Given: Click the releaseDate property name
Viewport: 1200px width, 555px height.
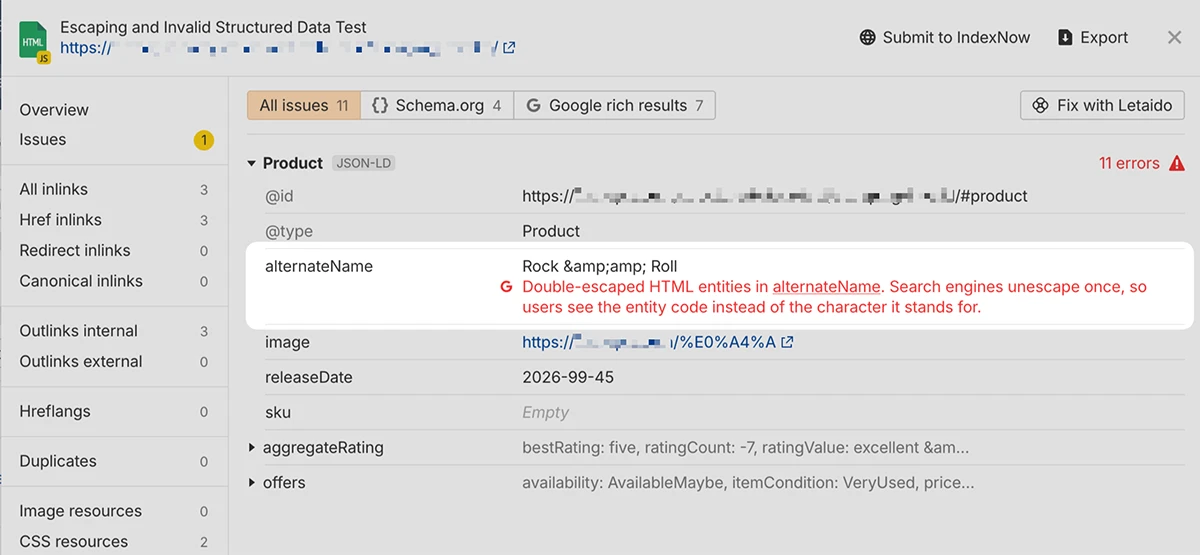Looking at the screenshot, I should 309,378.
